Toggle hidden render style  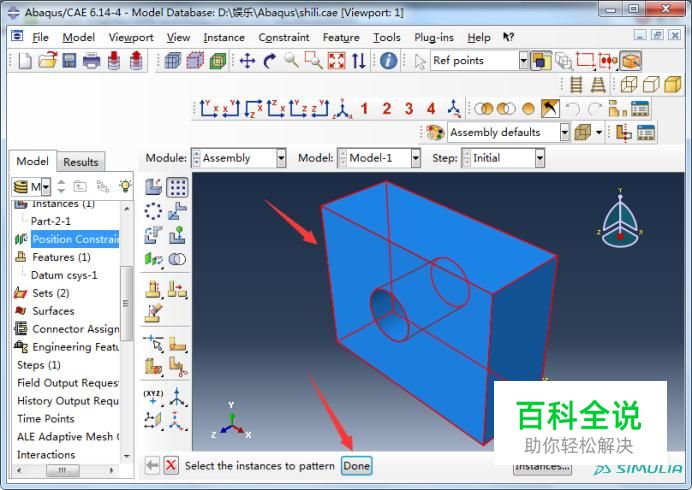point(651,84)
